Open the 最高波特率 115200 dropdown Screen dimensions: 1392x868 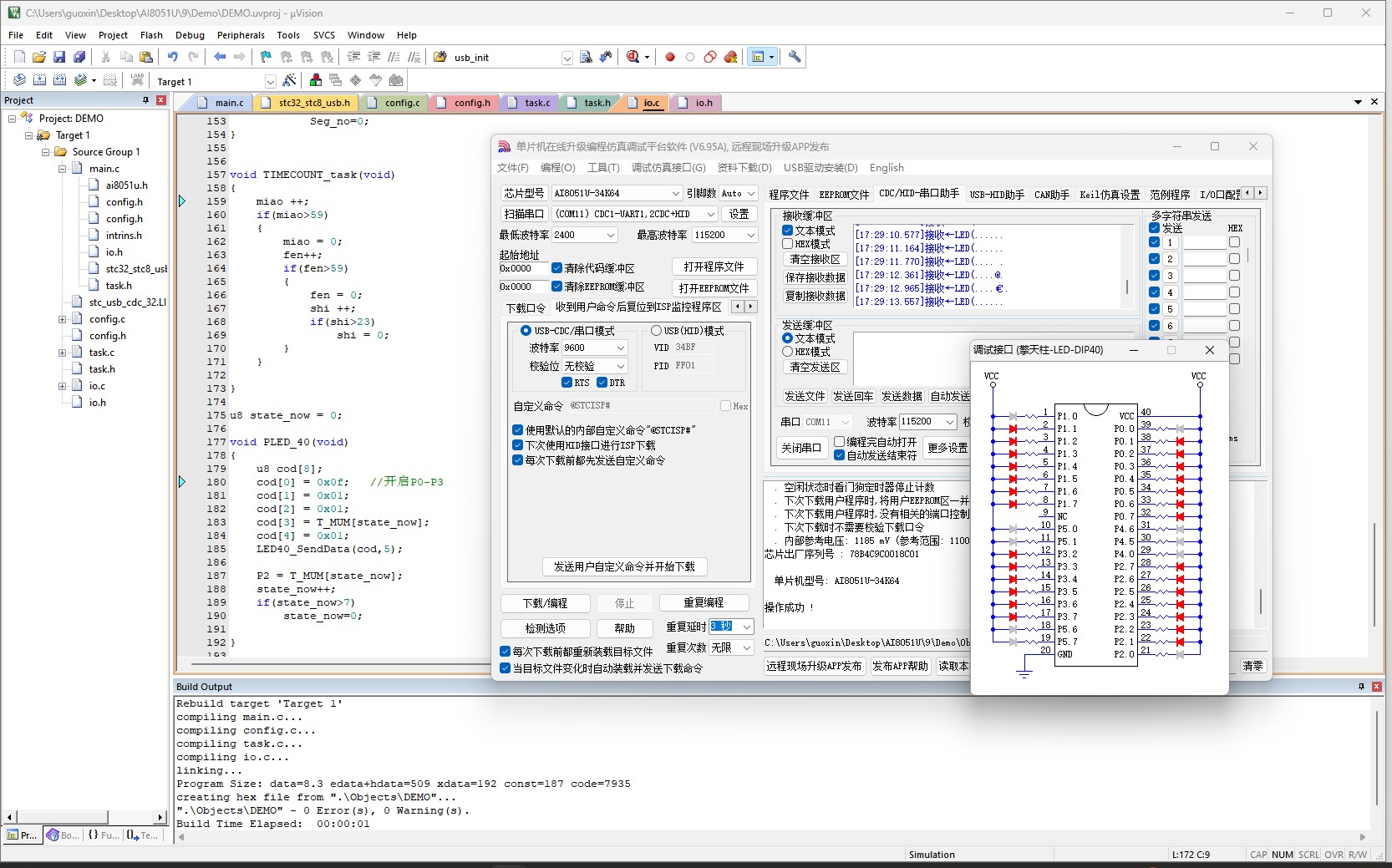(724, 236)
